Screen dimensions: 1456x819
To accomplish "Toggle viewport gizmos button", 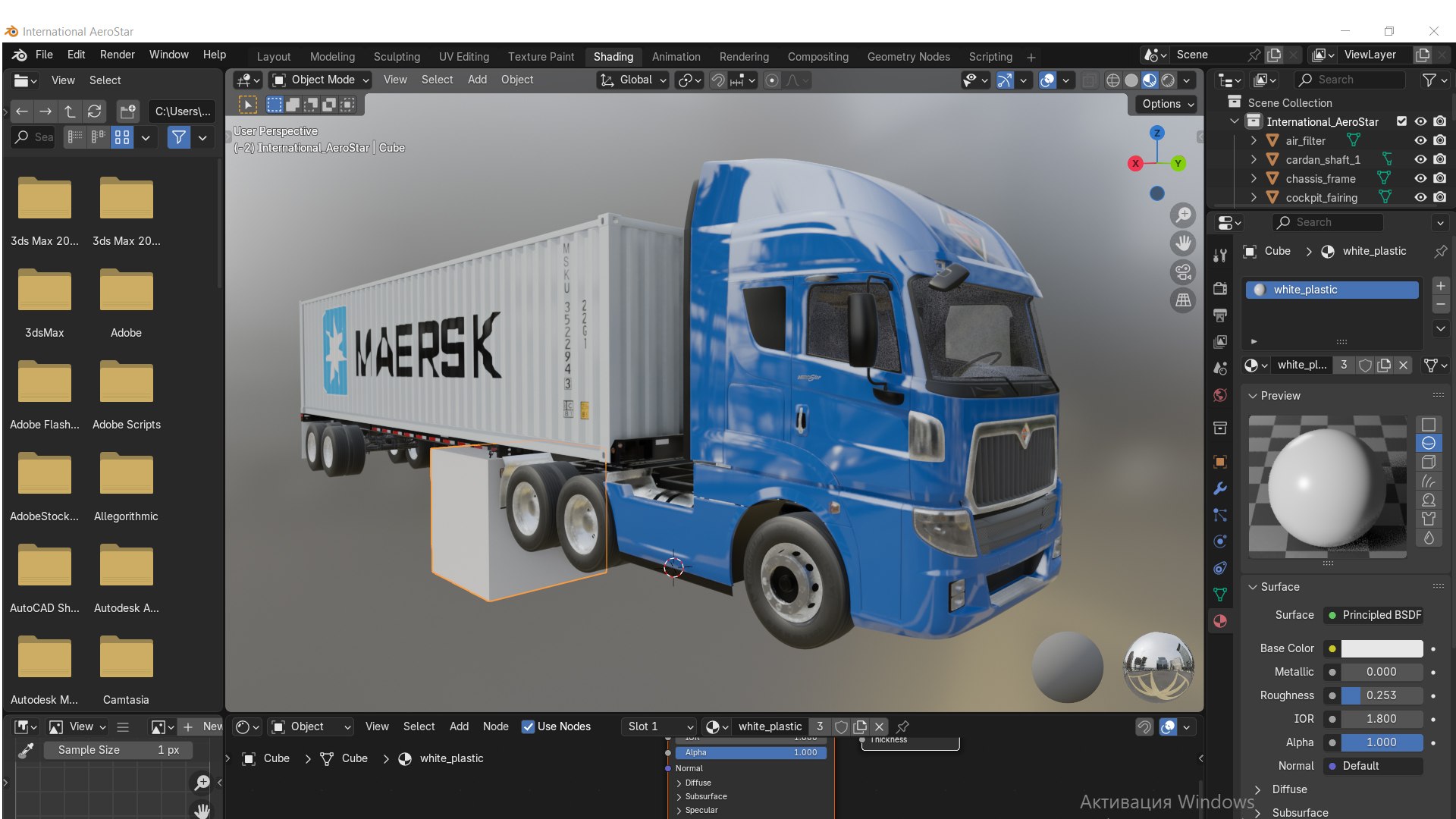I will pyautogui.click(x=1004, y=80).
